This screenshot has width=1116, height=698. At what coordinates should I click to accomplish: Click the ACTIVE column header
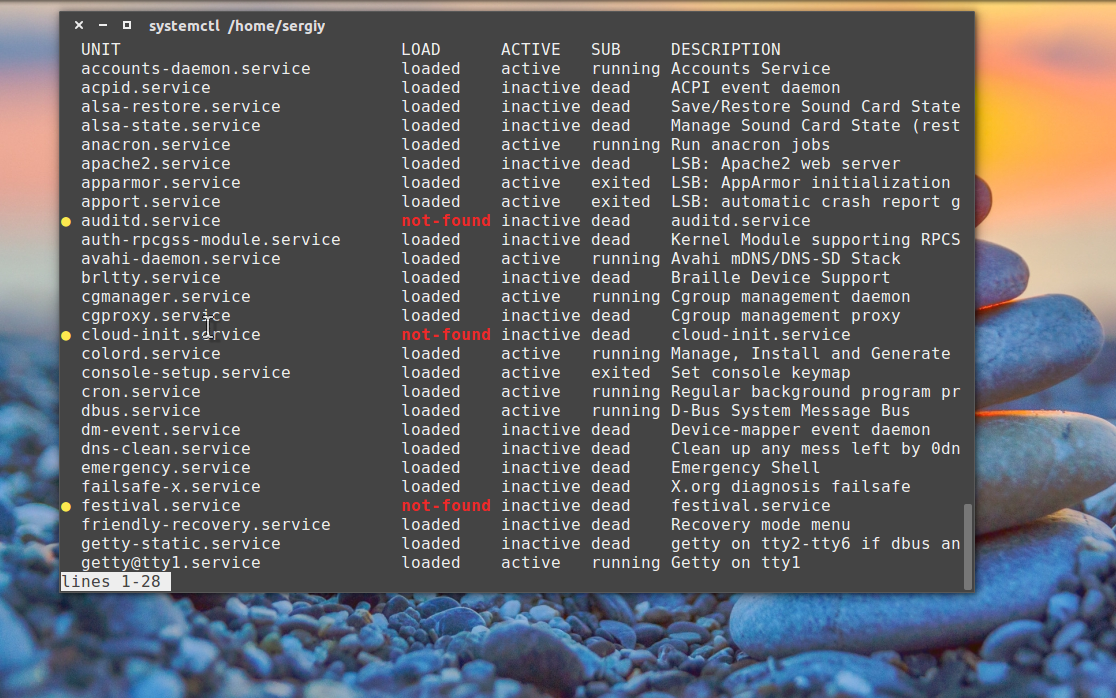tap(530, 49)
